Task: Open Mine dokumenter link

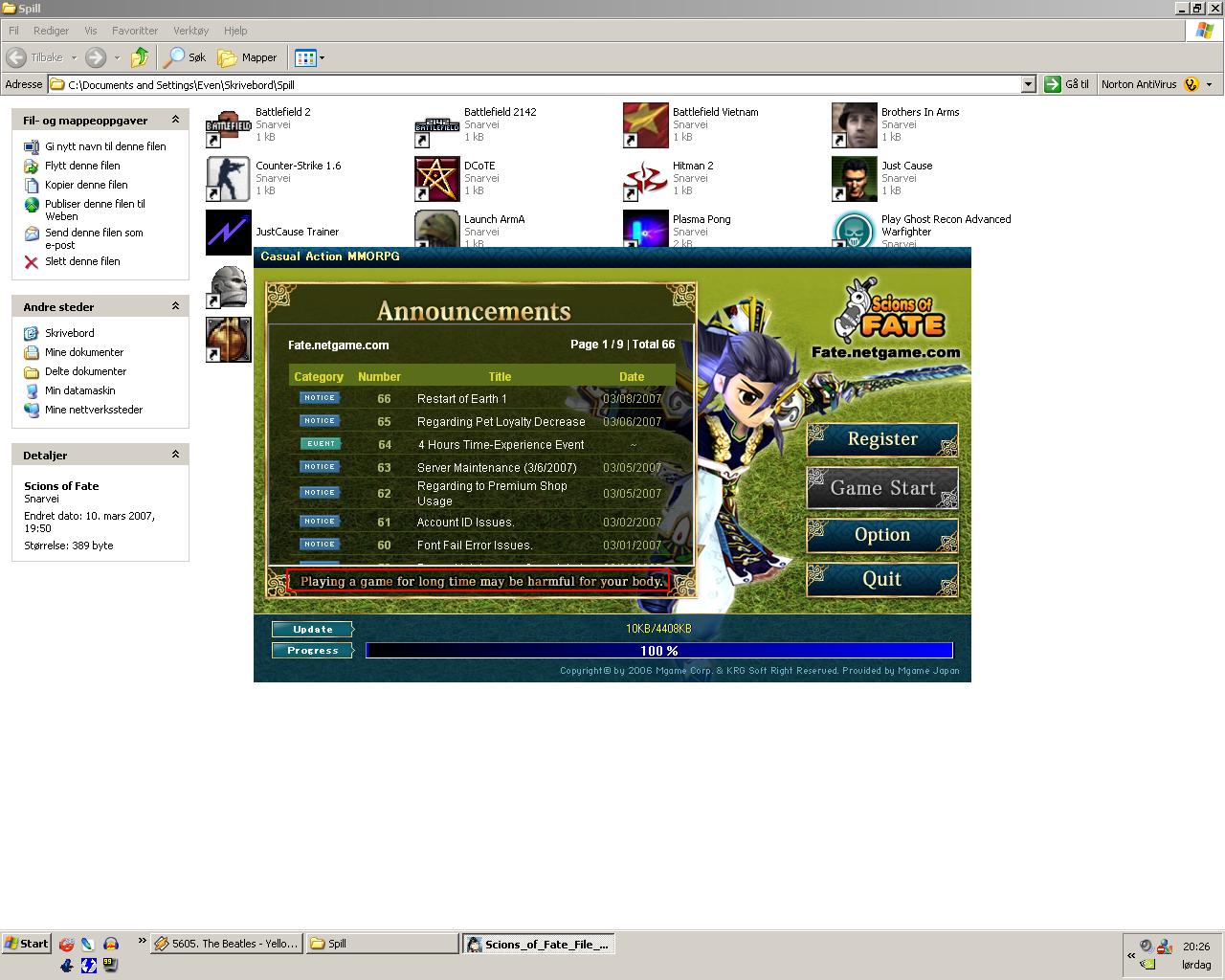Action: [84, 352]
